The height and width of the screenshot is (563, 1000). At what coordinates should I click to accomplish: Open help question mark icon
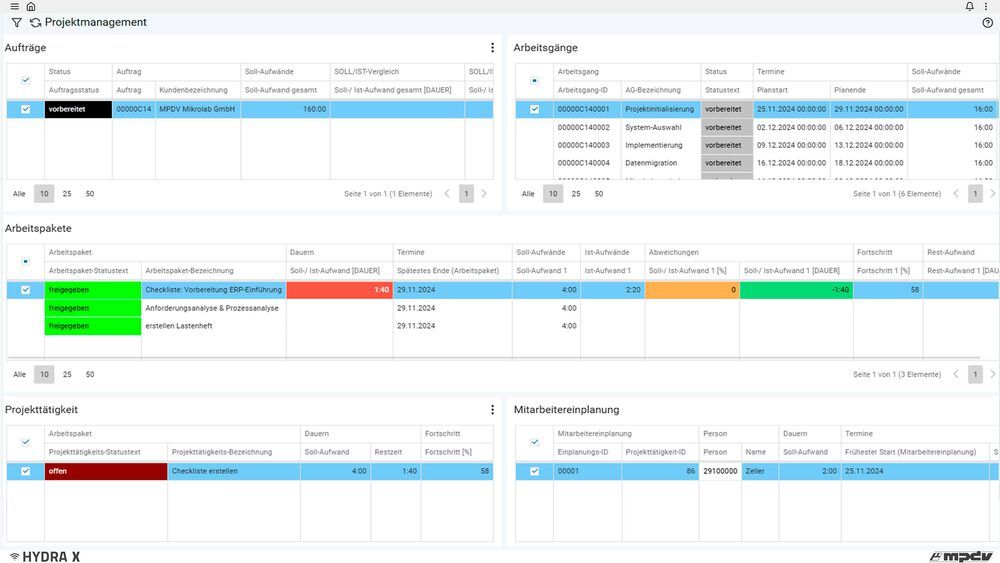pos(987,22)
